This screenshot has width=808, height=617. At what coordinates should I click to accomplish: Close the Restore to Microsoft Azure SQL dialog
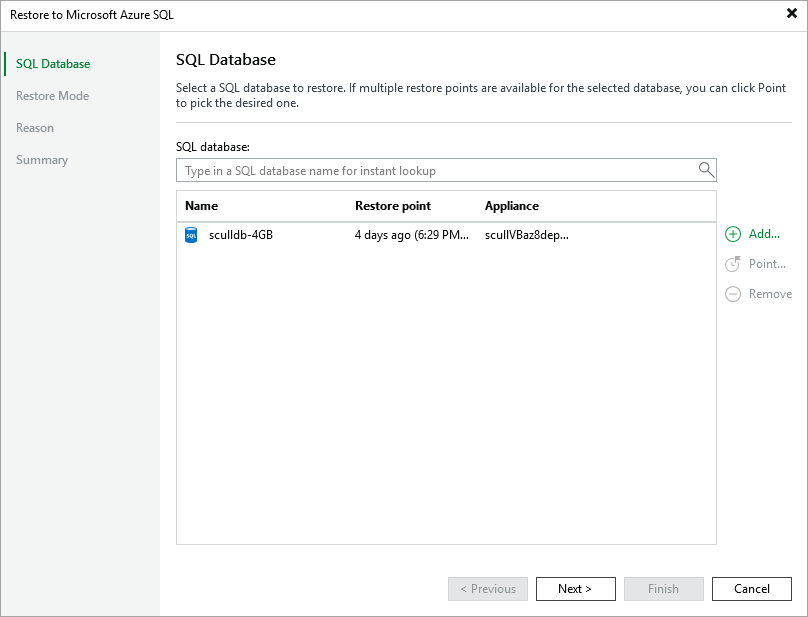[x=792, y=13]
